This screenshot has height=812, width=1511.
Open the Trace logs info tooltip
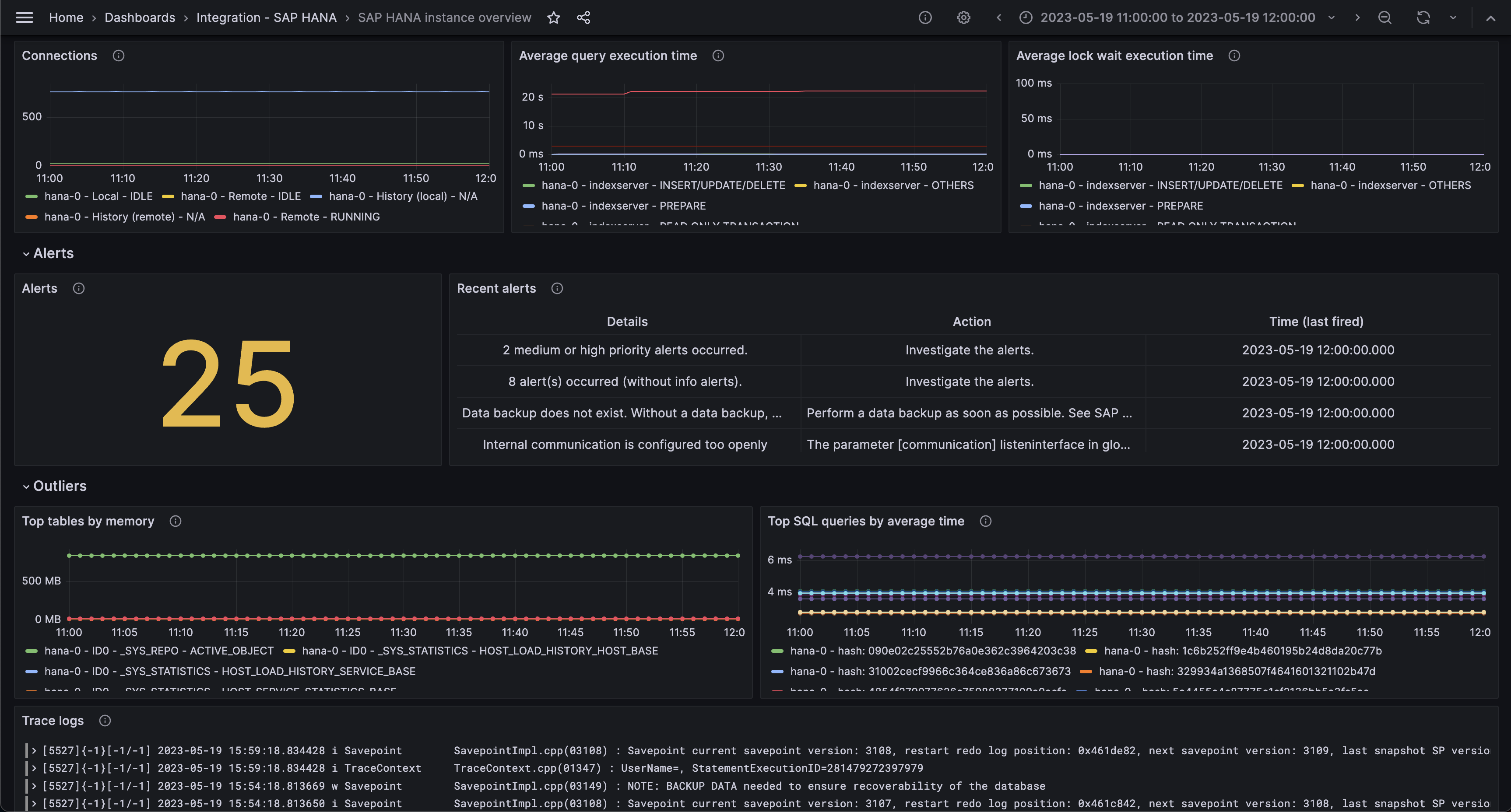pos(105,721)
